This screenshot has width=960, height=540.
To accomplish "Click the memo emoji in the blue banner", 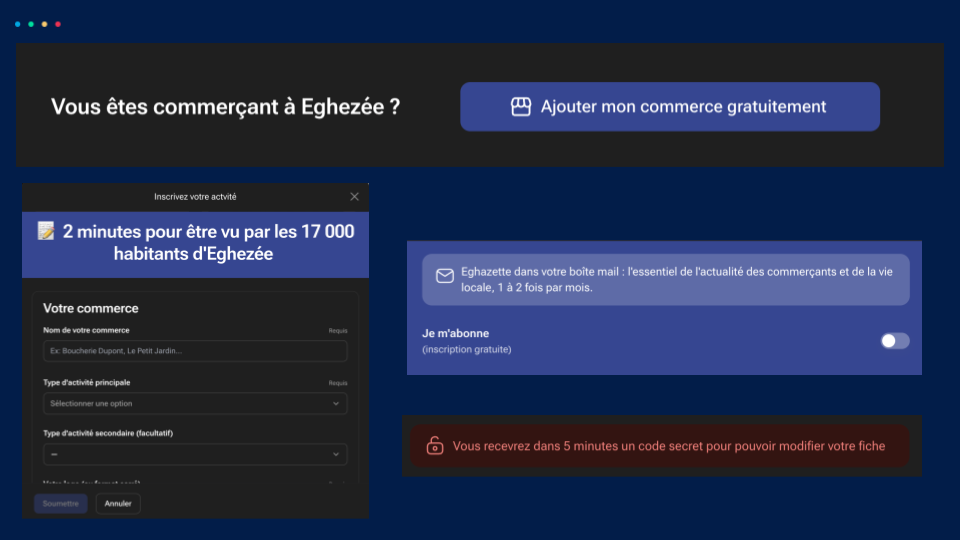I will tap(46, 232).
